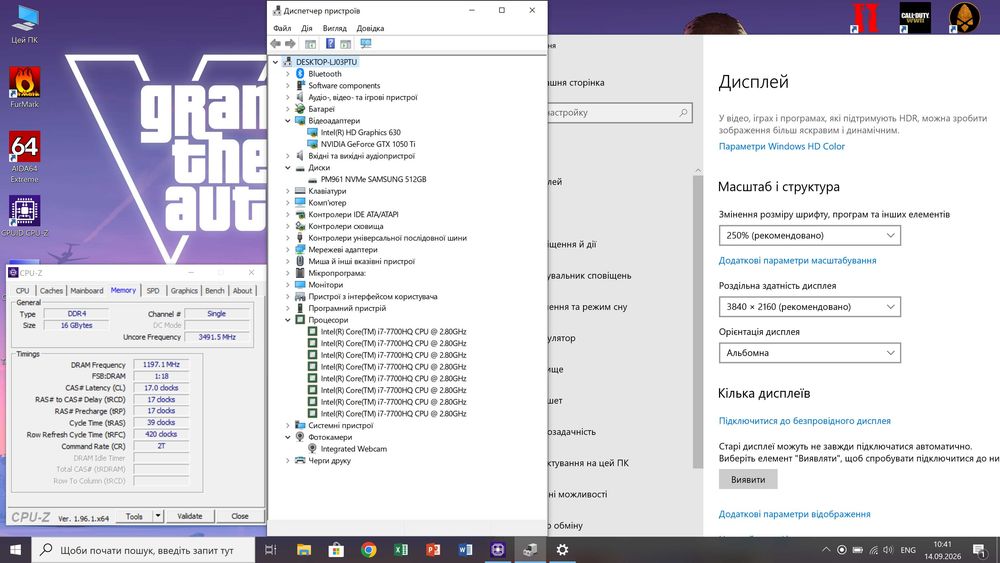1000x563 pixels.
Task: Click Scan for hardware changes monitor icon
Action: (x=365, y=43)
